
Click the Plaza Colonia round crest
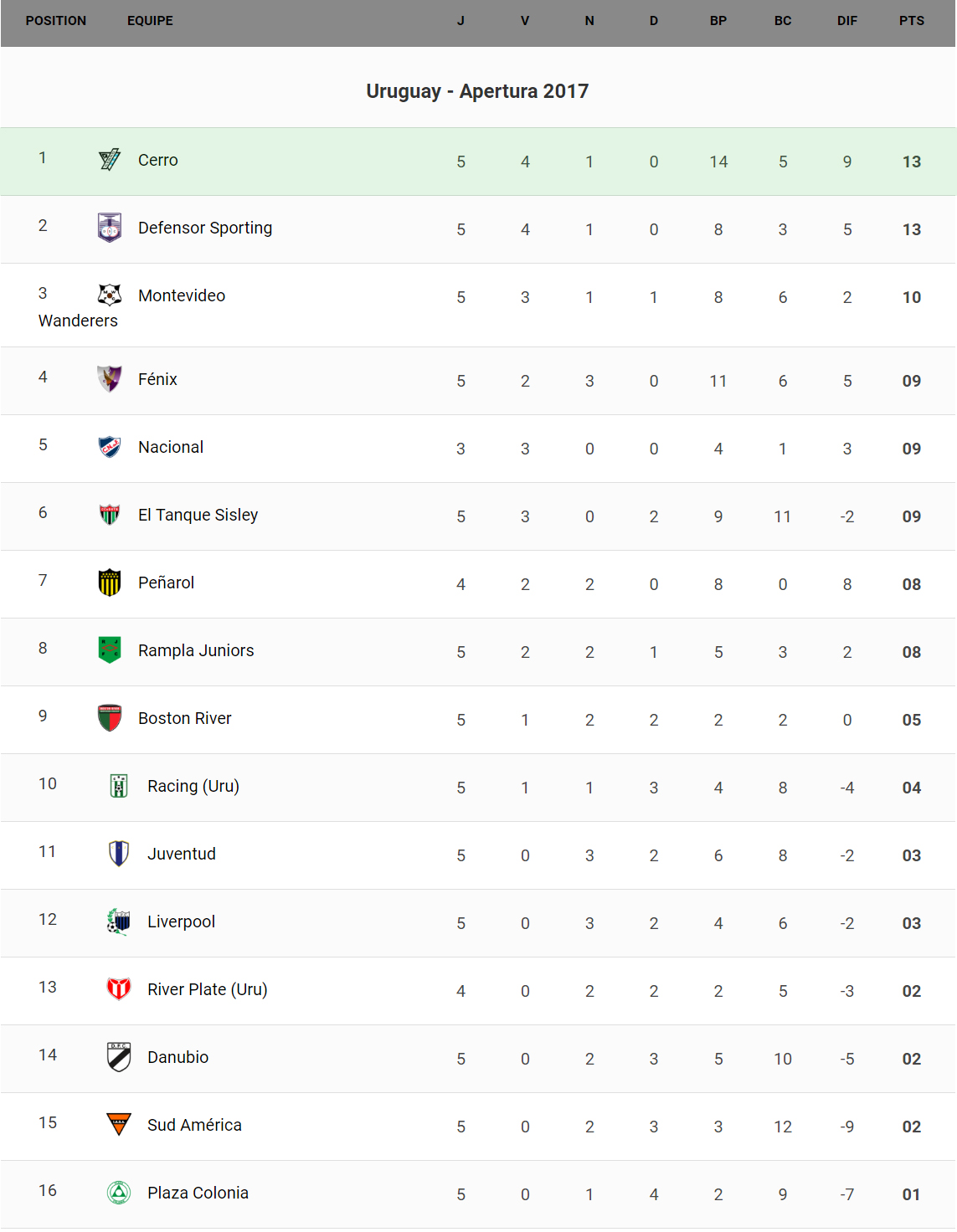coord(119,1192)
